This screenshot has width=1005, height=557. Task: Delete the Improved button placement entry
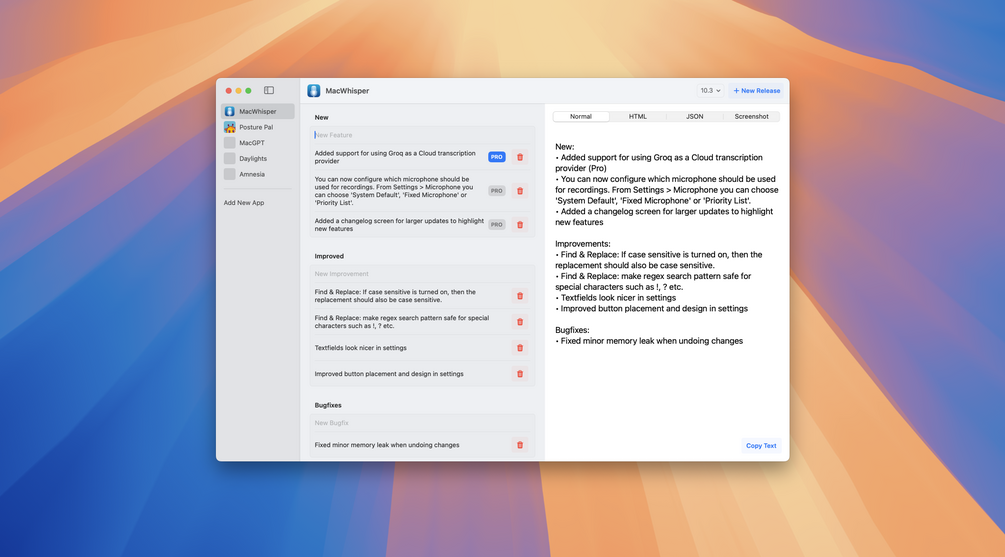(x=520, y=374)
